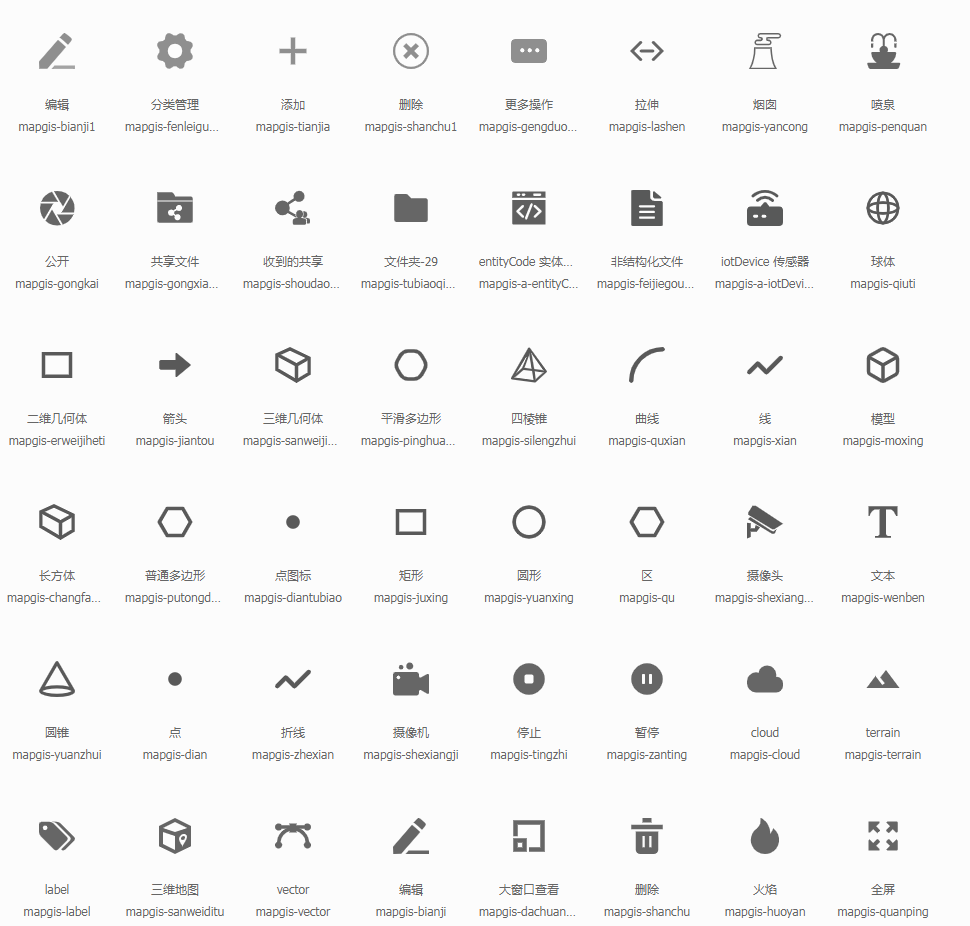Click the pencil edit icon mapgis-bianji1
Viewport: 970px width, 926px height.
[57, 51]
